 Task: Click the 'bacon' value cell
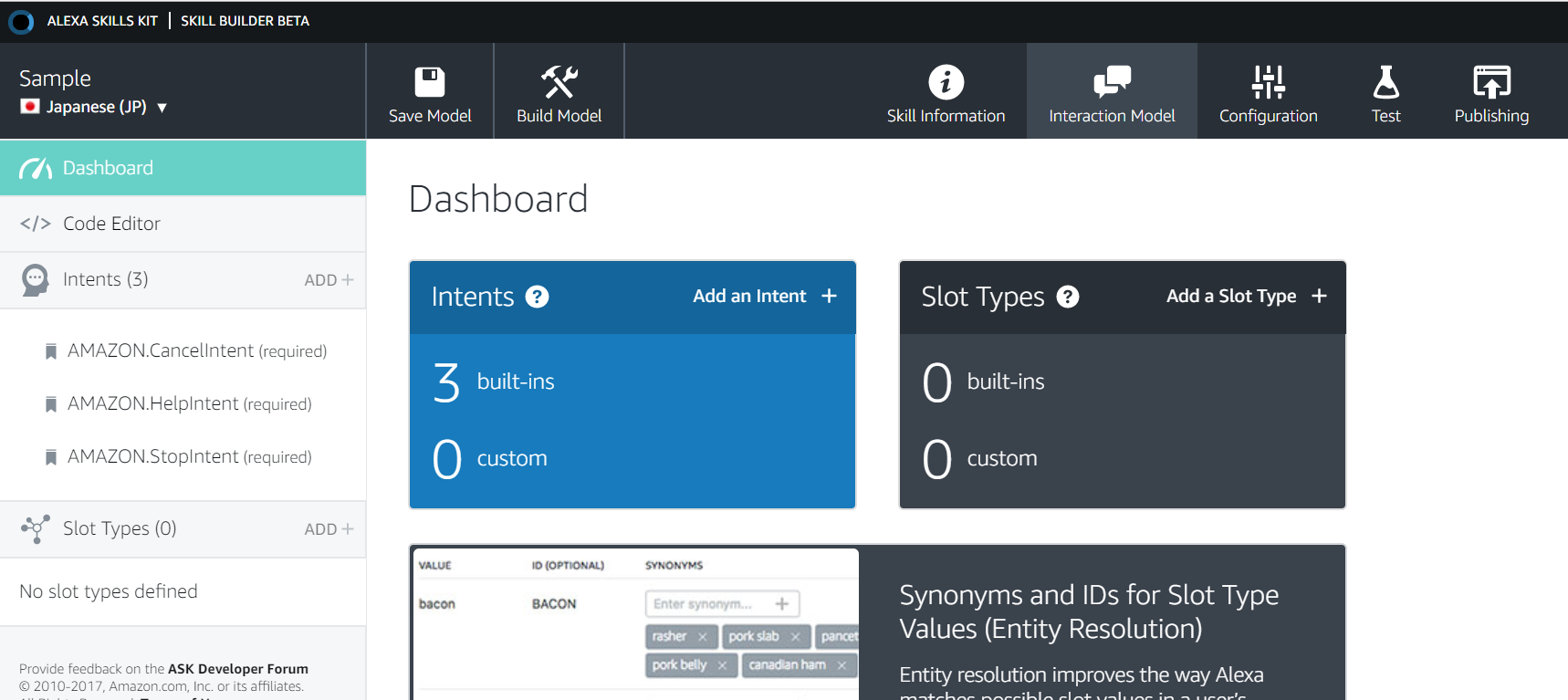(436, 604)
